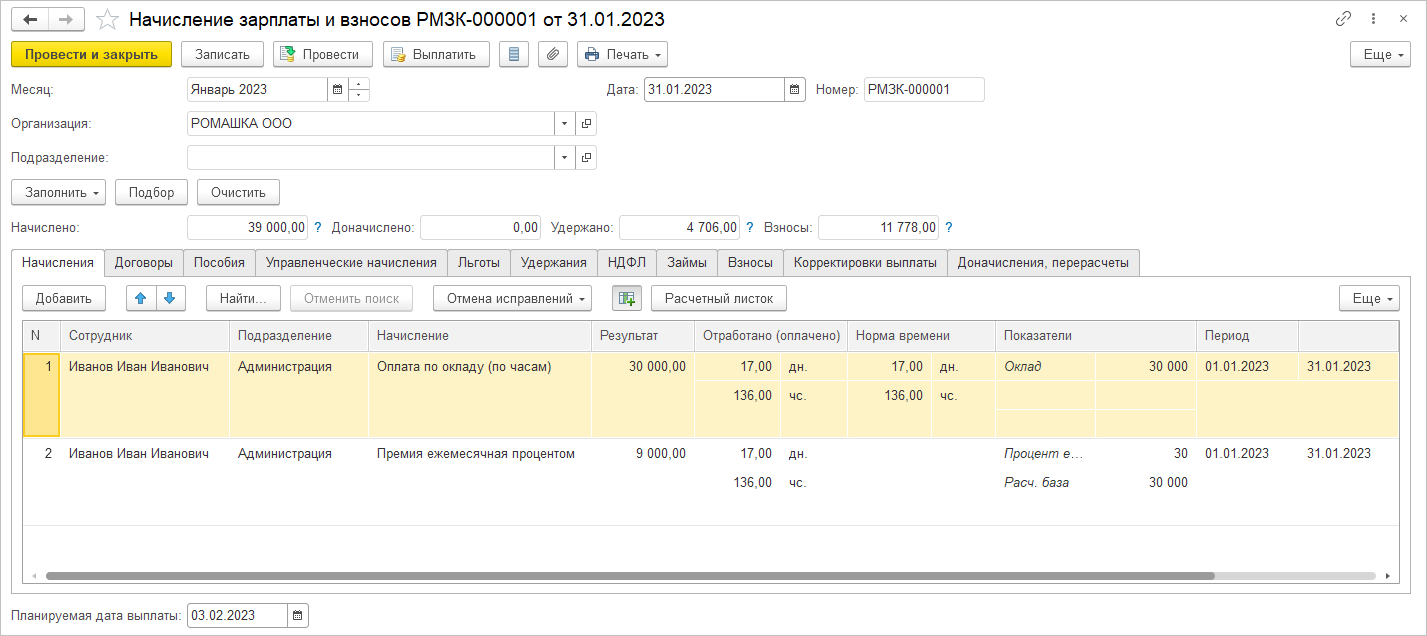Click Провести и закрыть button
The width and height of the screenshot is (1427, 636).
pyautogui.click(x=91, y=55)
